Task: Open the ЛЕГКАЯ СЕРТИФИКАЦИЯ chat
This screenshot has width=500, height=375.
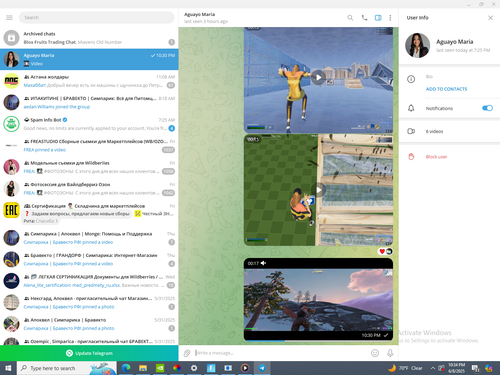Action: (x=89, y=281)
